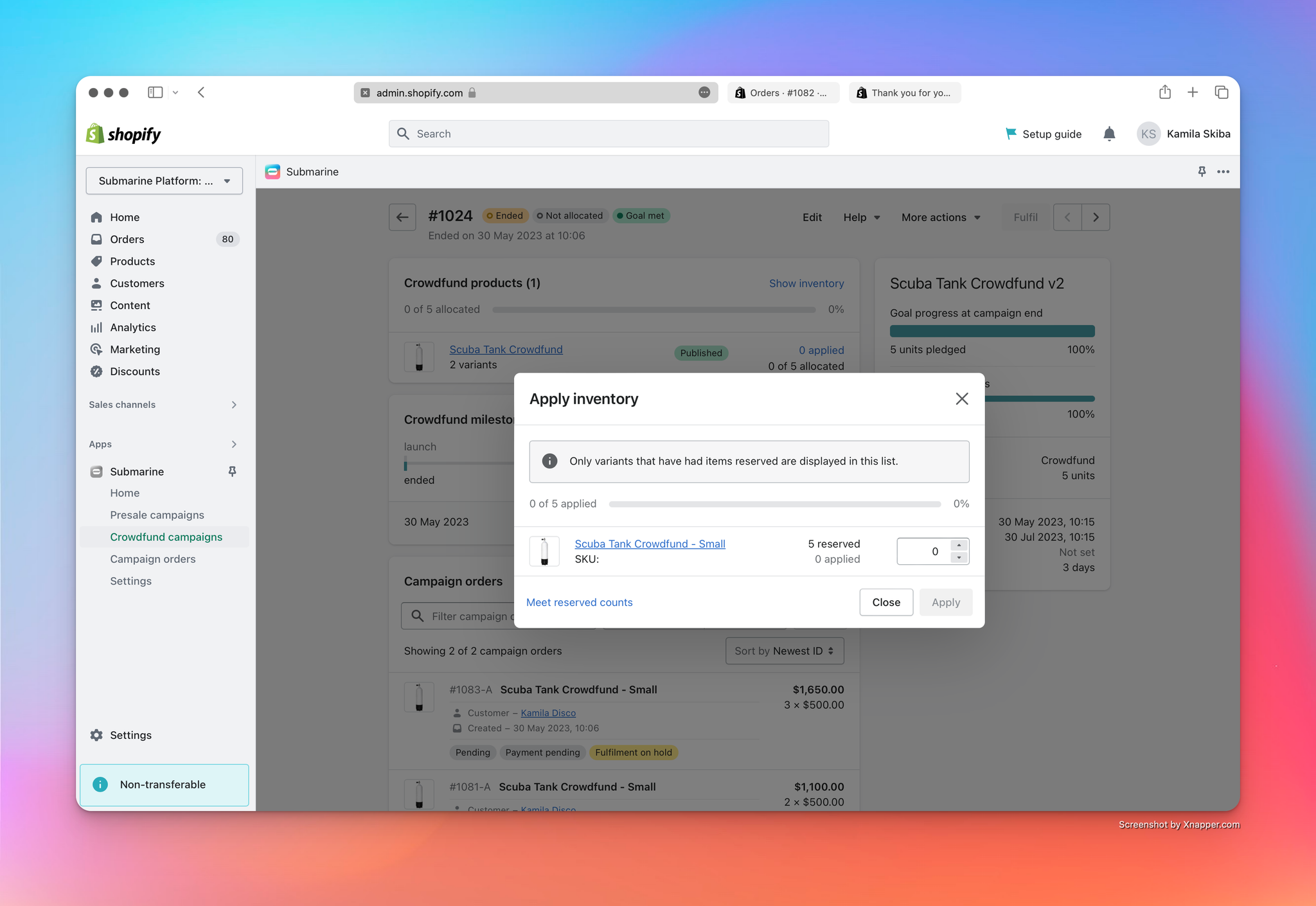
Task: Click the Submarine app header icon
Action: [x=272, y=172]
